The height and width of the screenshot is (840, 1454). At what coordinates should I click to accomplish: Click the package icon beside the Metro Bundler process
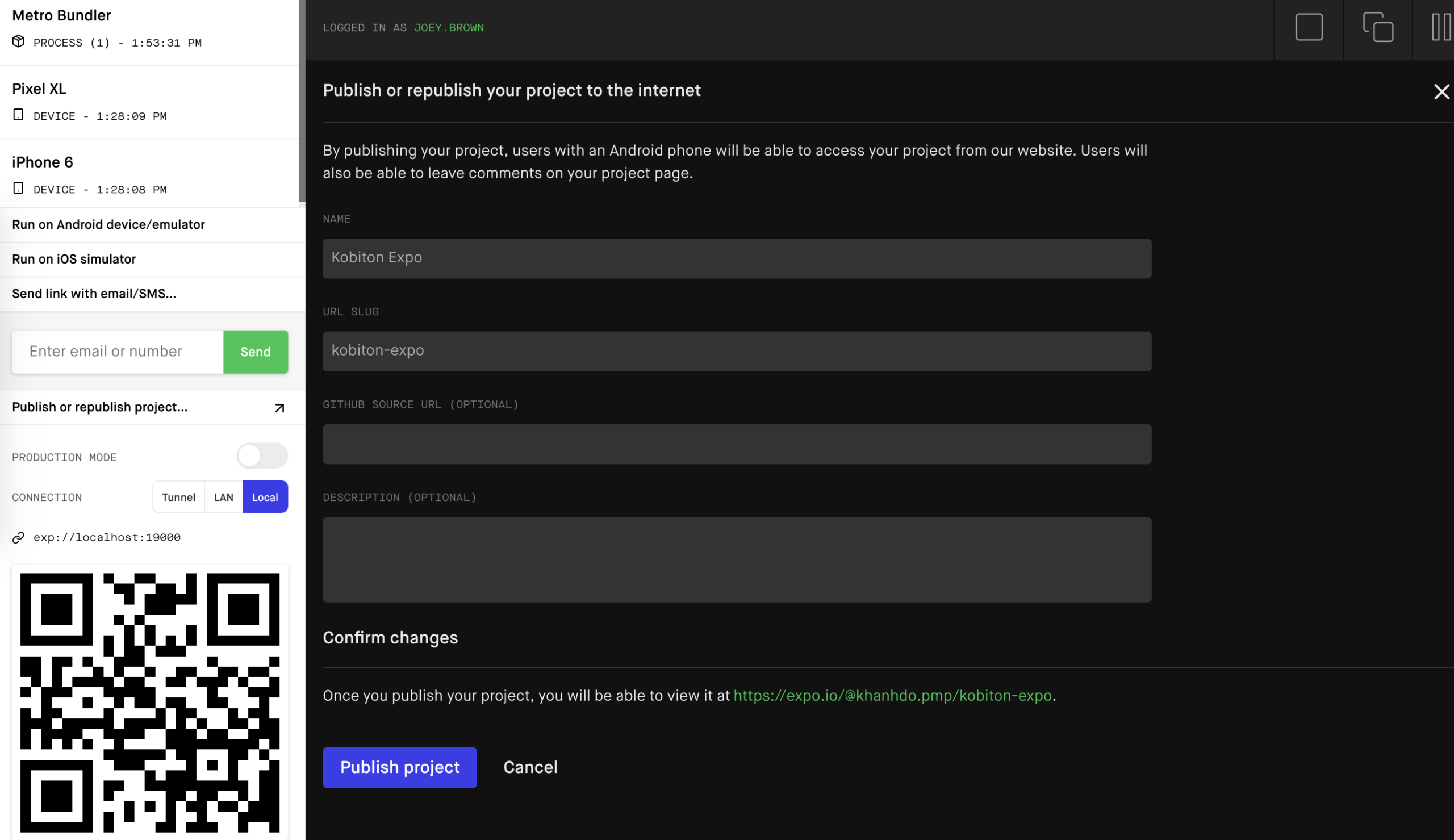pos(18,41)
